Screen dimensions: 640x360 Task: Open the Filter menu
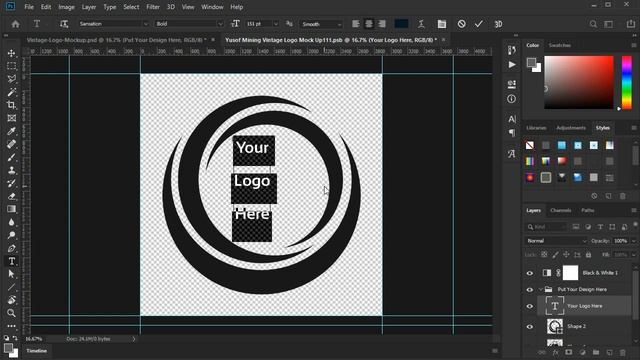click(153, 7)
